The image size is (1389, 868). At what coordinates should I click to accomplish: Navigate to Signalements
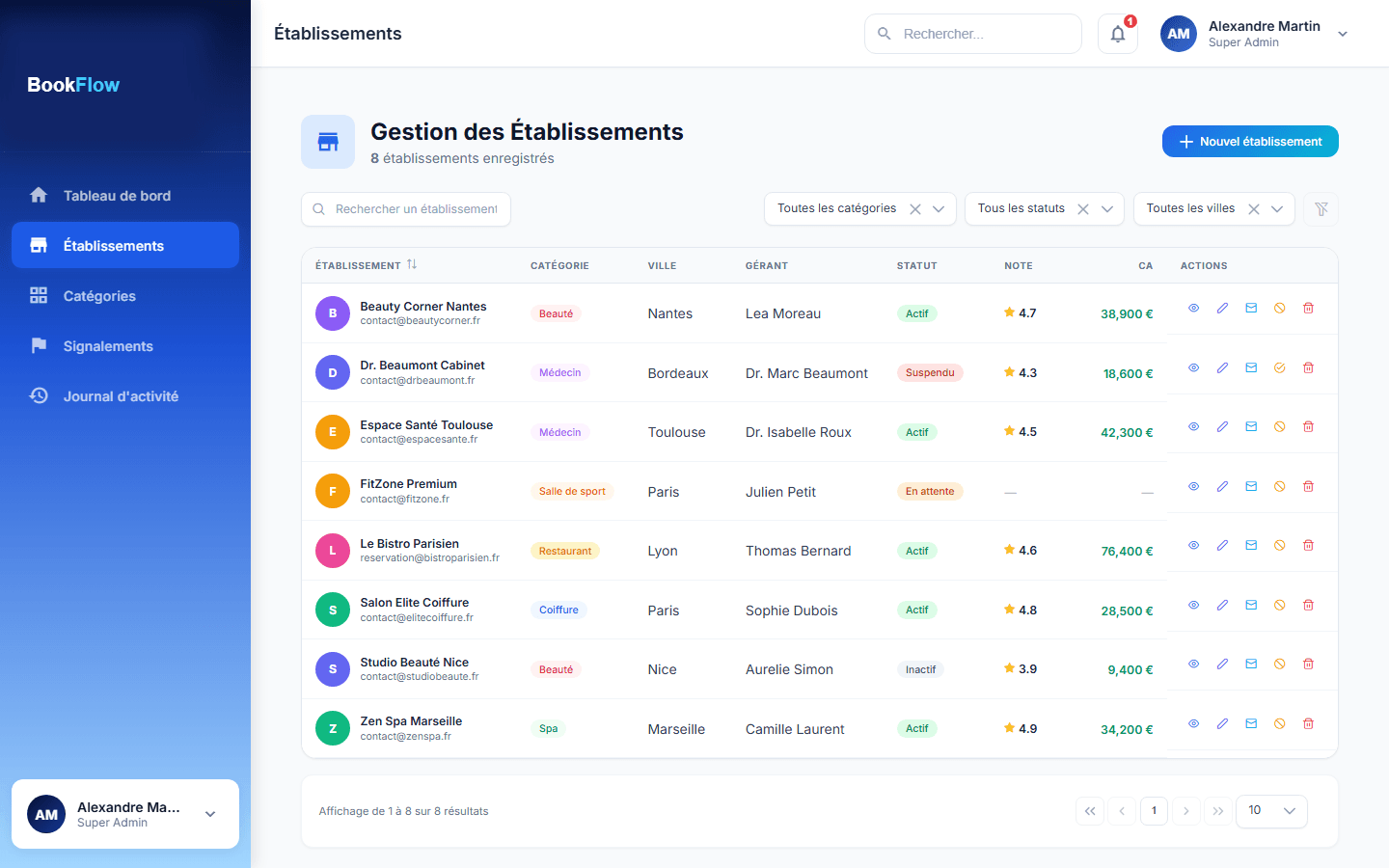point(125,346)
